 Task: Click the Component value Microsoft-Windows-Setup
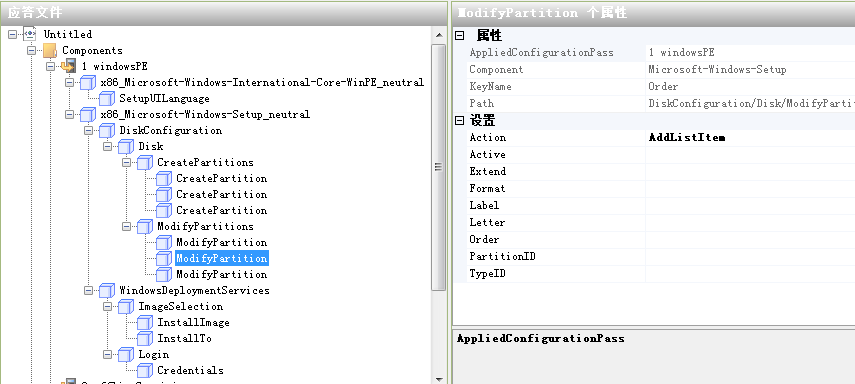pos(717,69)
